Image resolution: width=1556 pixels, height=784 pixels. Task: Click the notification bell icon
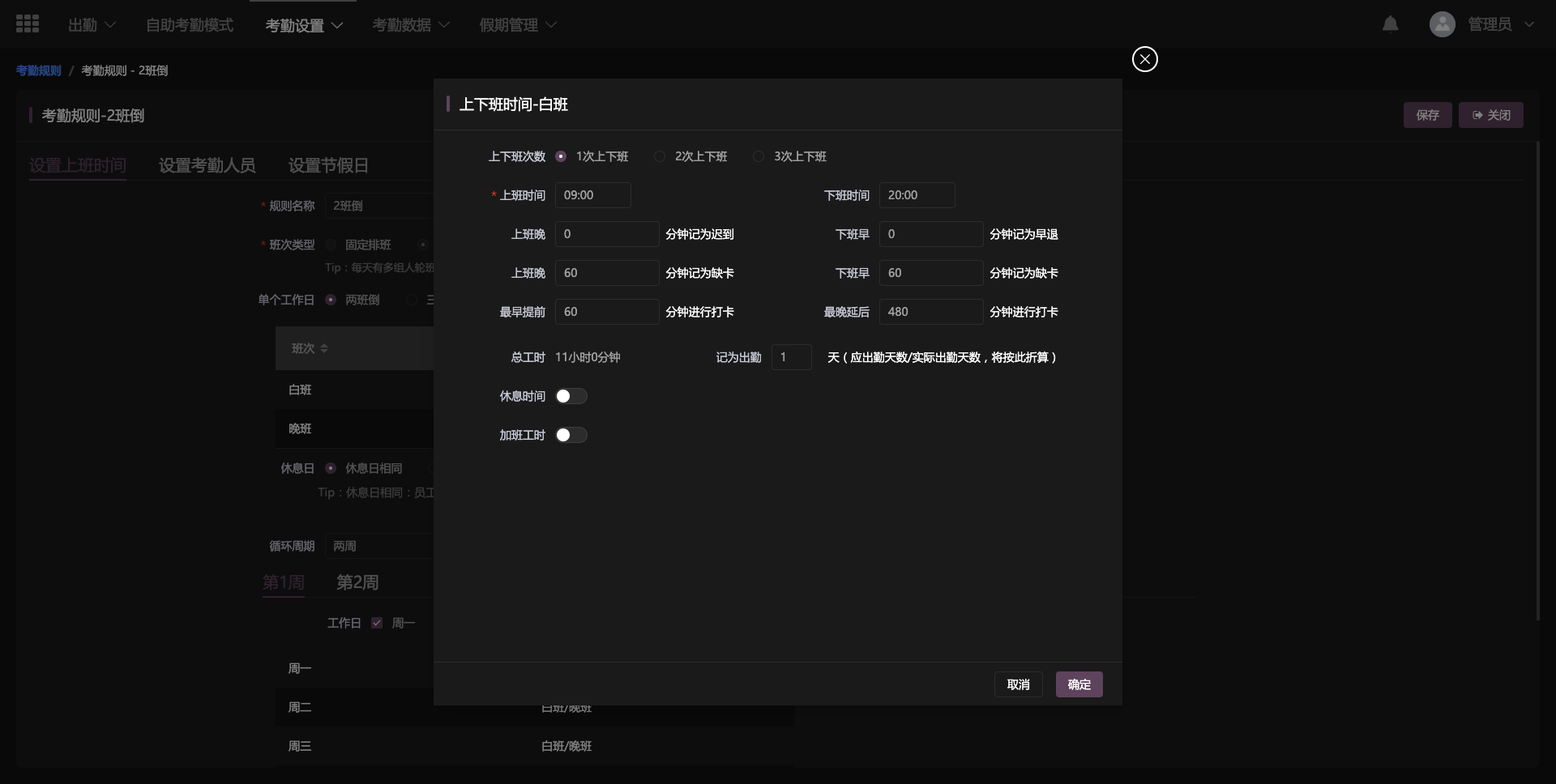coord(1390,24)
